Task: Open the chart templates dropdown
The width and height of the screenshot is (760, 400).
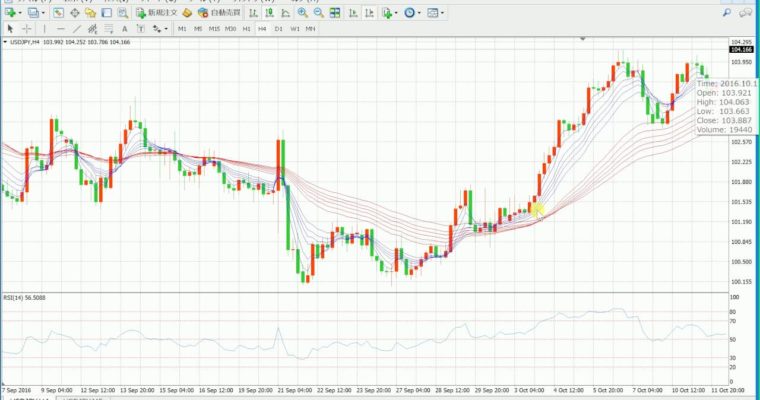Action: coord(436,14)
